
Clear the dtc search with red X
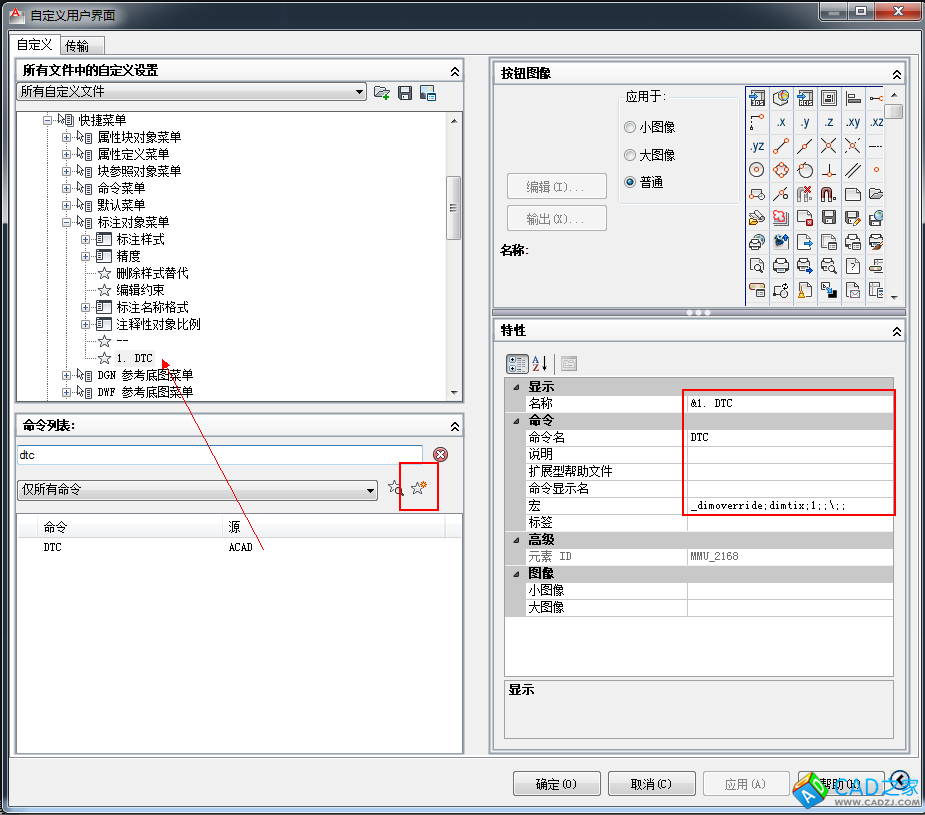tap(440, 455)
